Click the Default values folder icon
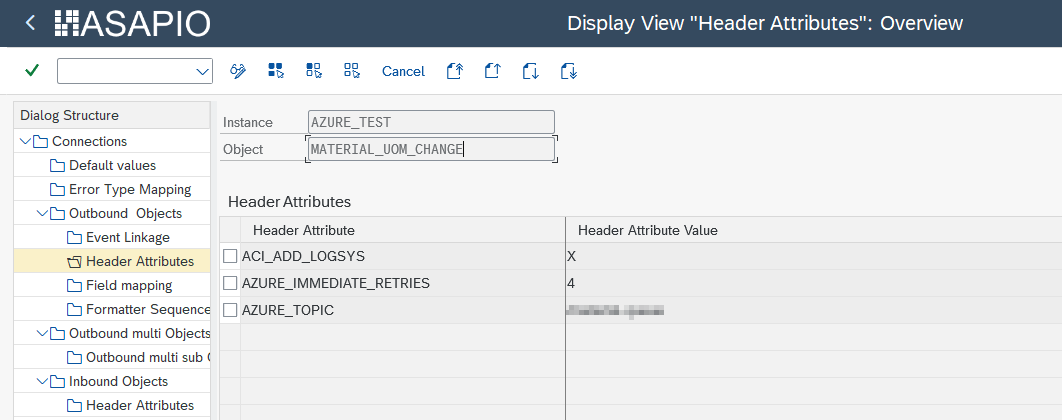This screenshot has height=420, width=1062. click(58, 165)
